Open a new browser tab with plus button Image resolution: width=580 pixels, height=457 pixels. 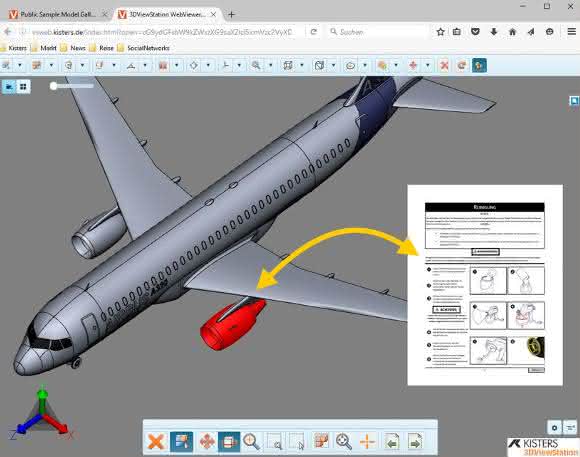coord(232,14)
